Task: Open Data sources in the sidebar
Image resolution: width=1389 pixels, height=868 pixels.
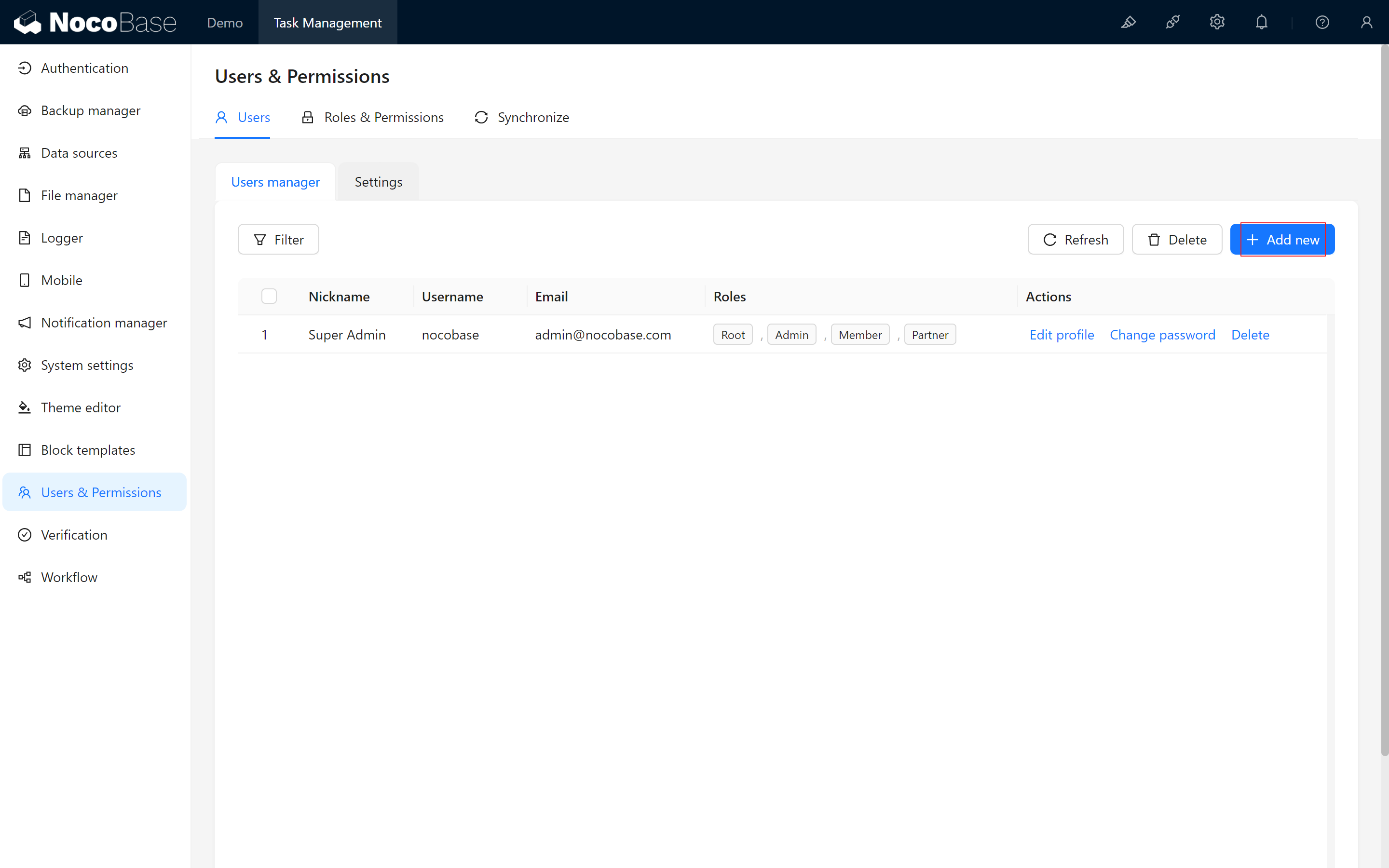Action: point(95,153)
